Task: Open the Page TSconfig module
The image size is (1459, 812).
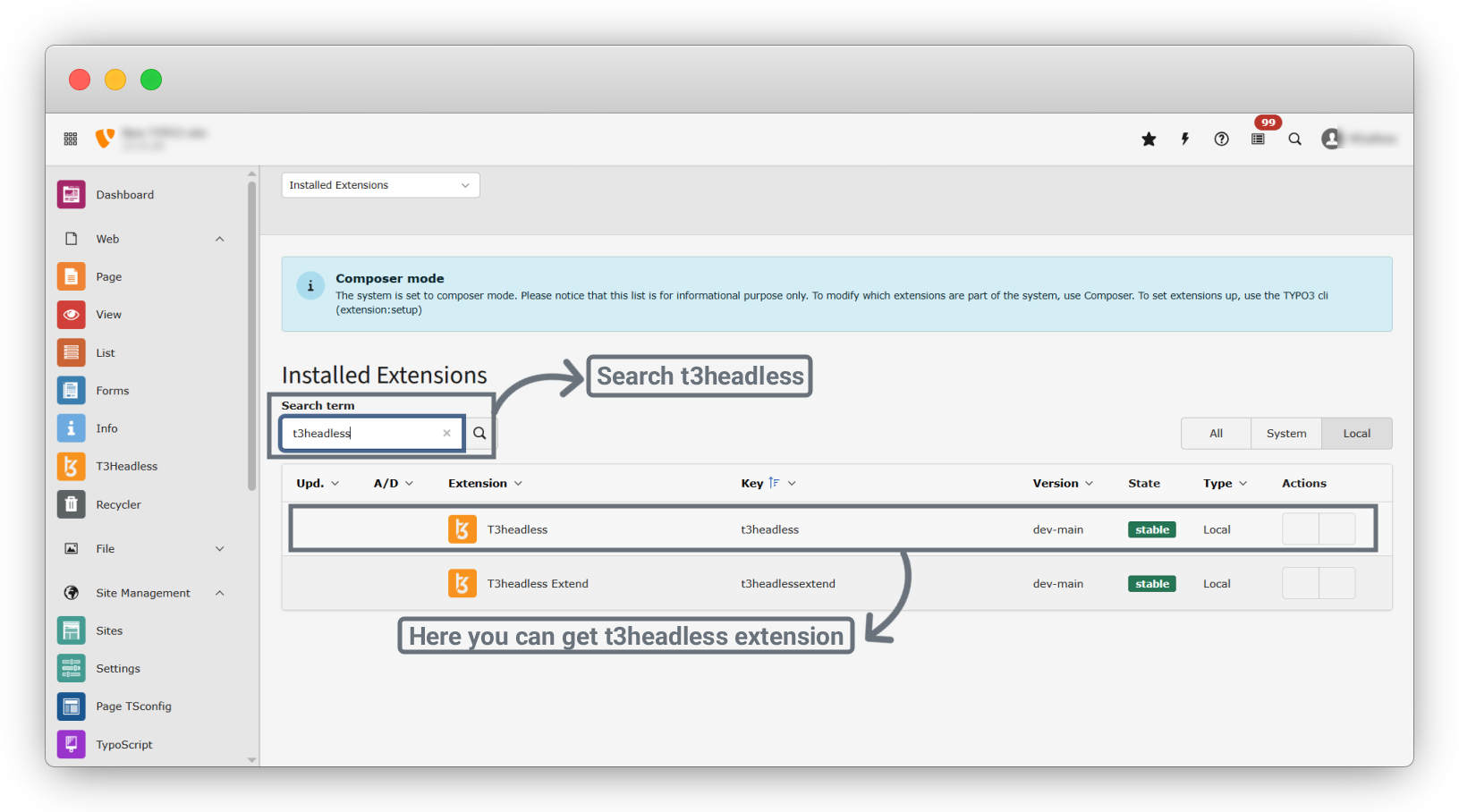Action: (133, 706)
